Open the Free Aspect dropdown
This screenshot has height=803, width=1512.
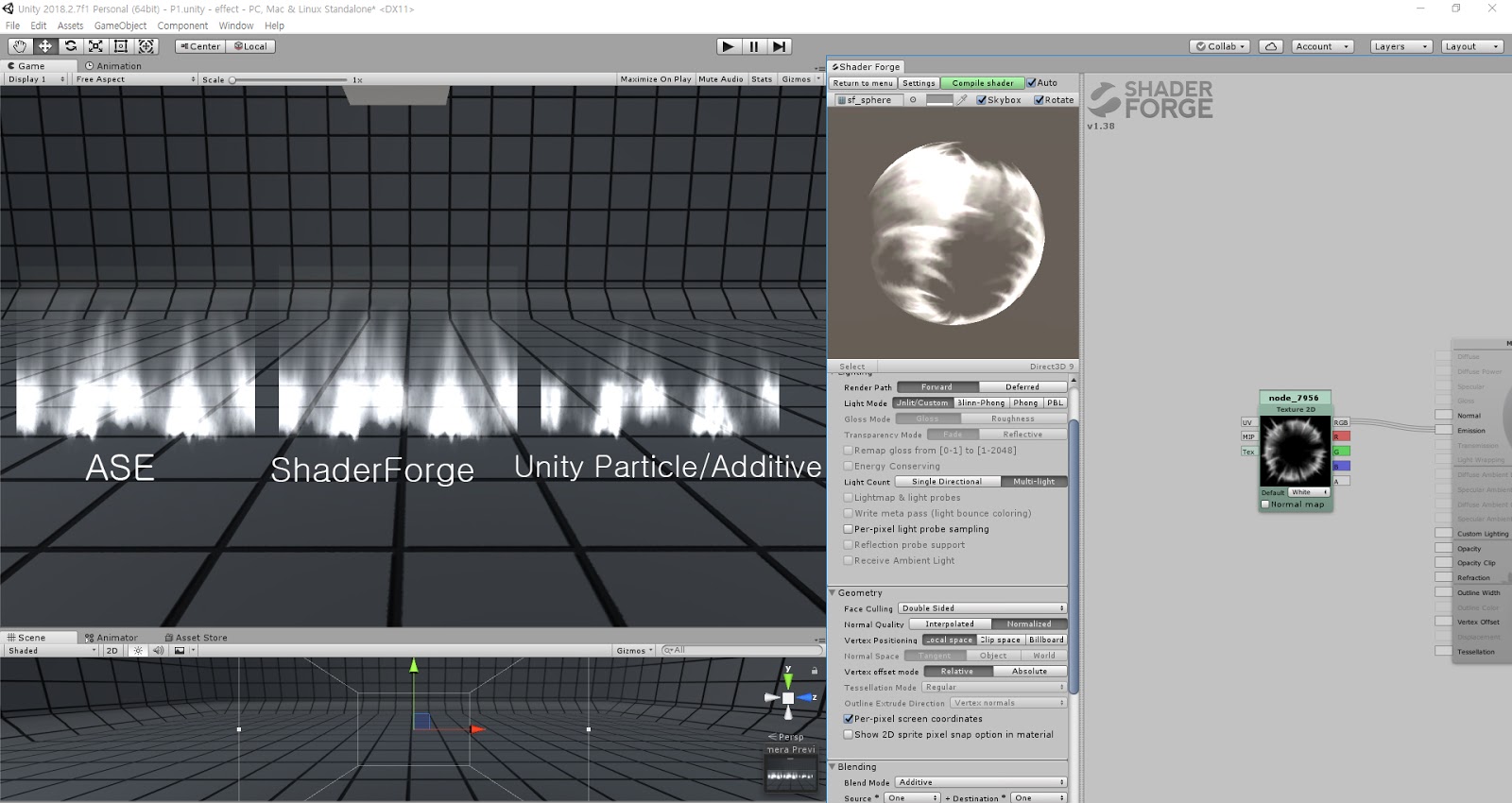click(x=135, y=79)
